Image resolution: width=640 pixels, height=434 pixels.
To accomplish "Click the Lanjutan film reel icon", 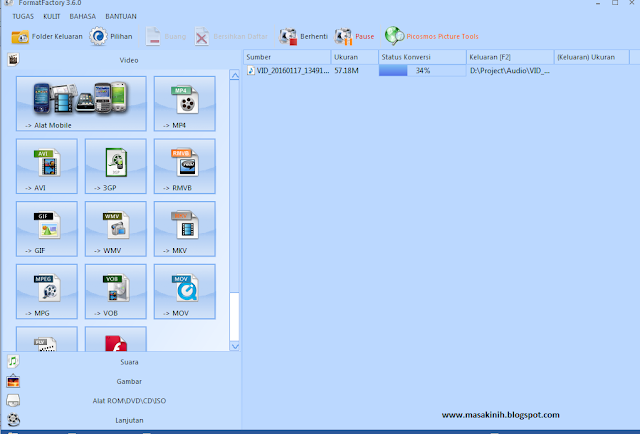I will coord(13,420).
